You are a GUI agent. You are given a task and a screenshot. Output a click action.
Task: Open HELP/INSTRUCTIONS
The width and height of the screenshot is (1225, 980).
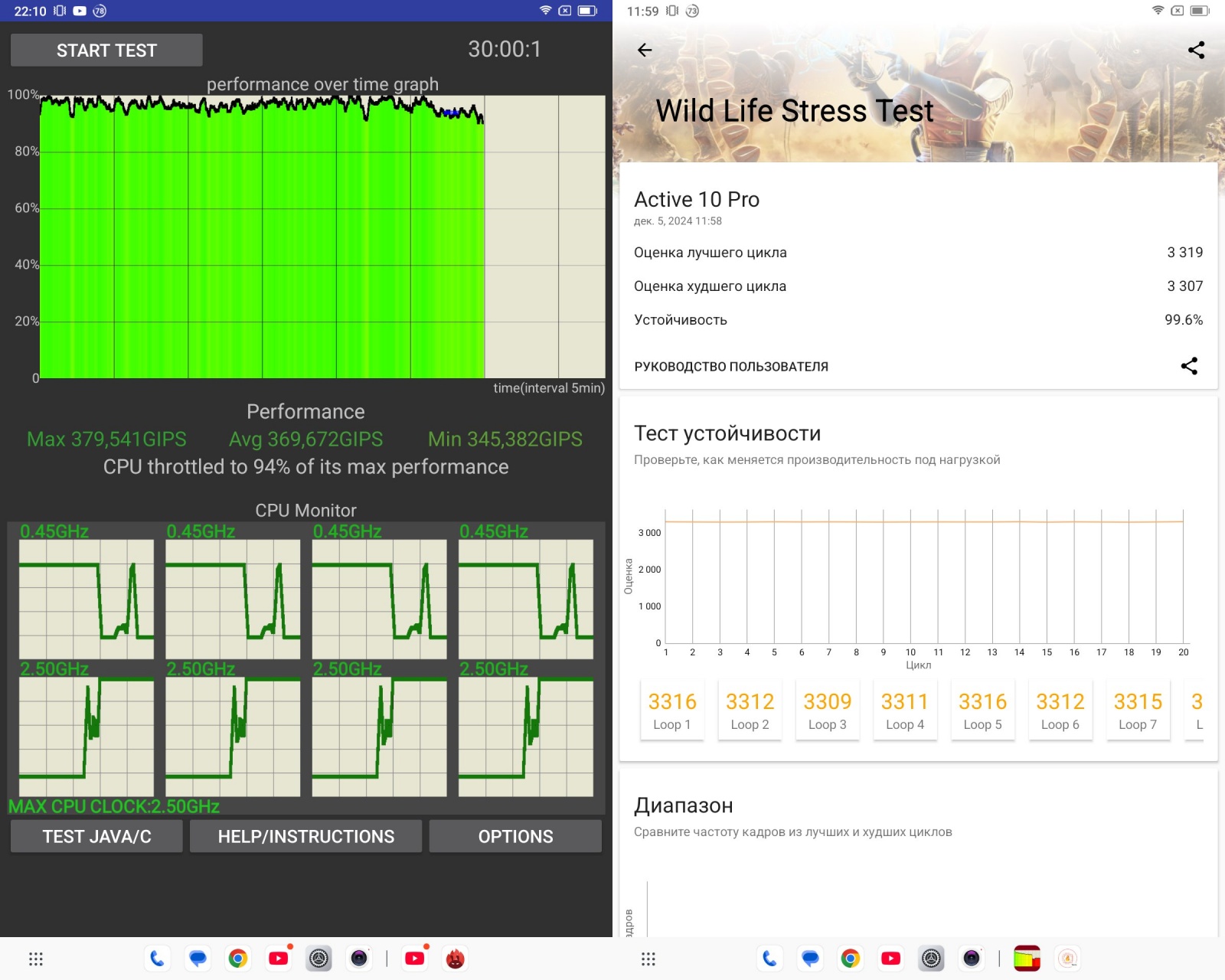click(x=306, y=836)
